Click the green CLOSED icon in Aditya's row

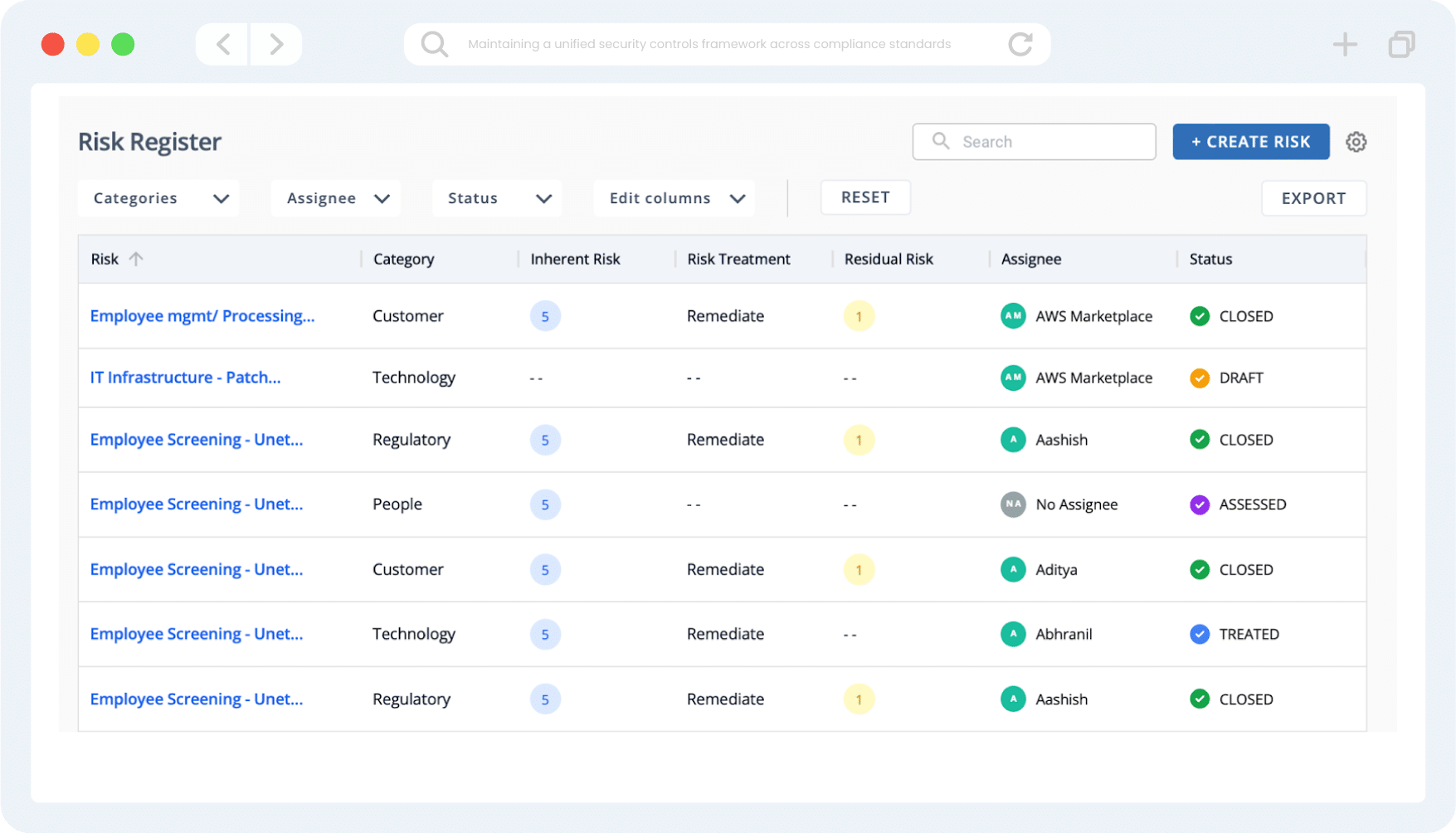coord(1200,569)
